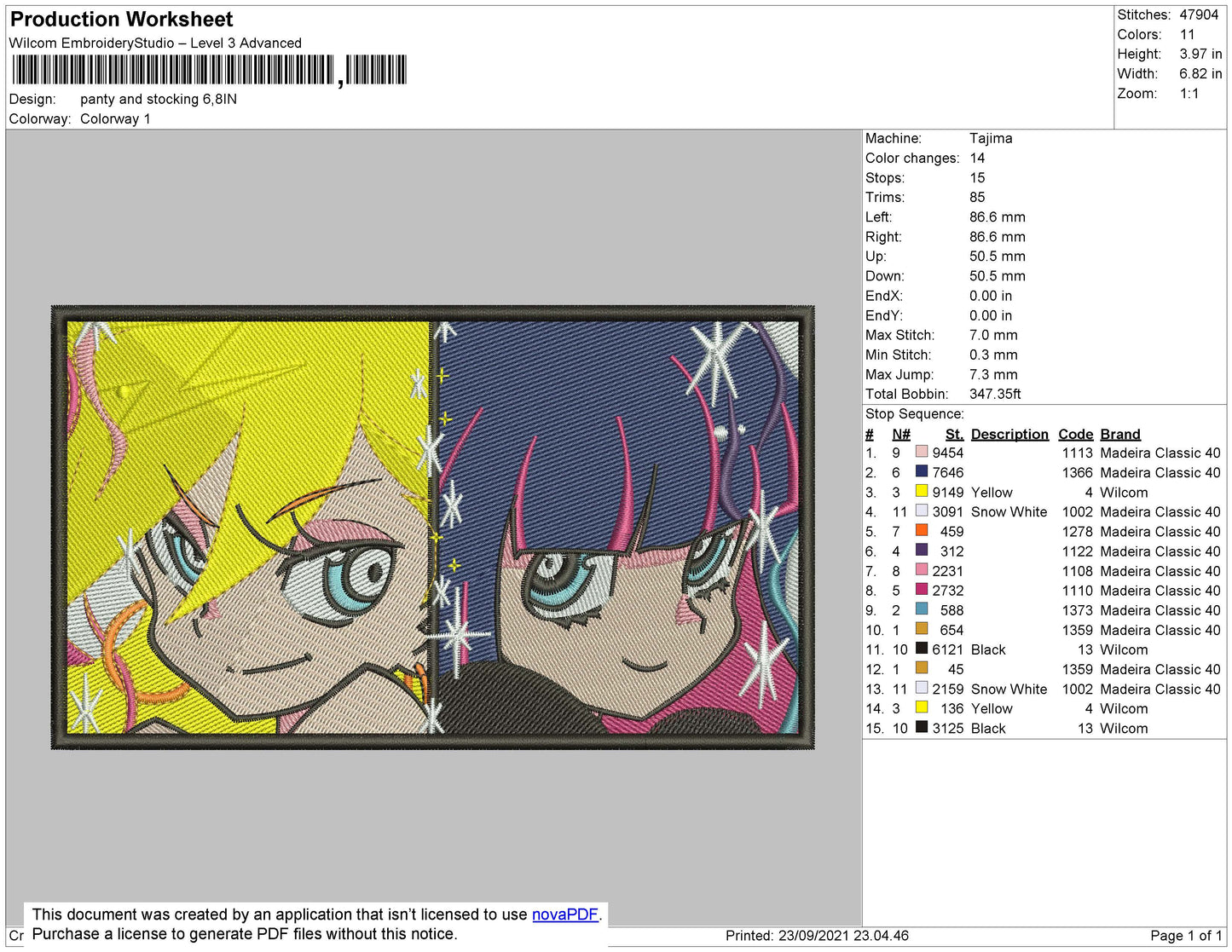
Task: Click the 'Page 1 of 1' footer text
Action: (1186, 935)
